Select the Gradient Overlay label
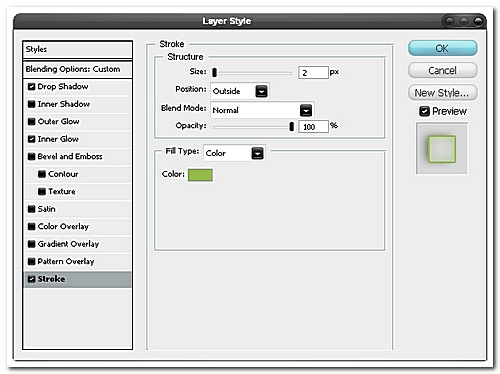The image size is (500, 374). coord(68,244)
